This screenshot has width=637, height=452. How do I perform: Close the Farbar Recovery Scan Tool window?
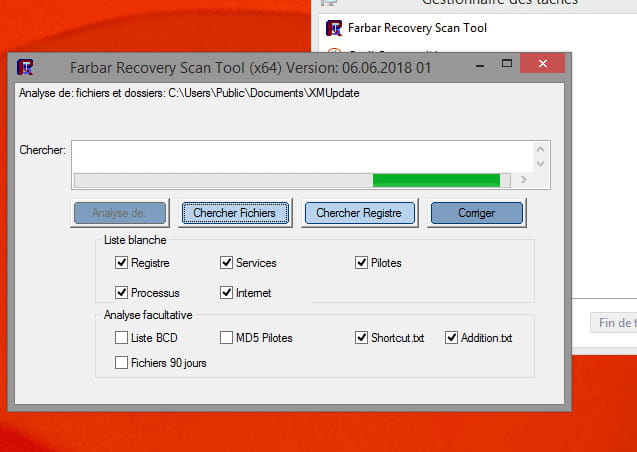tap(543, 63)
